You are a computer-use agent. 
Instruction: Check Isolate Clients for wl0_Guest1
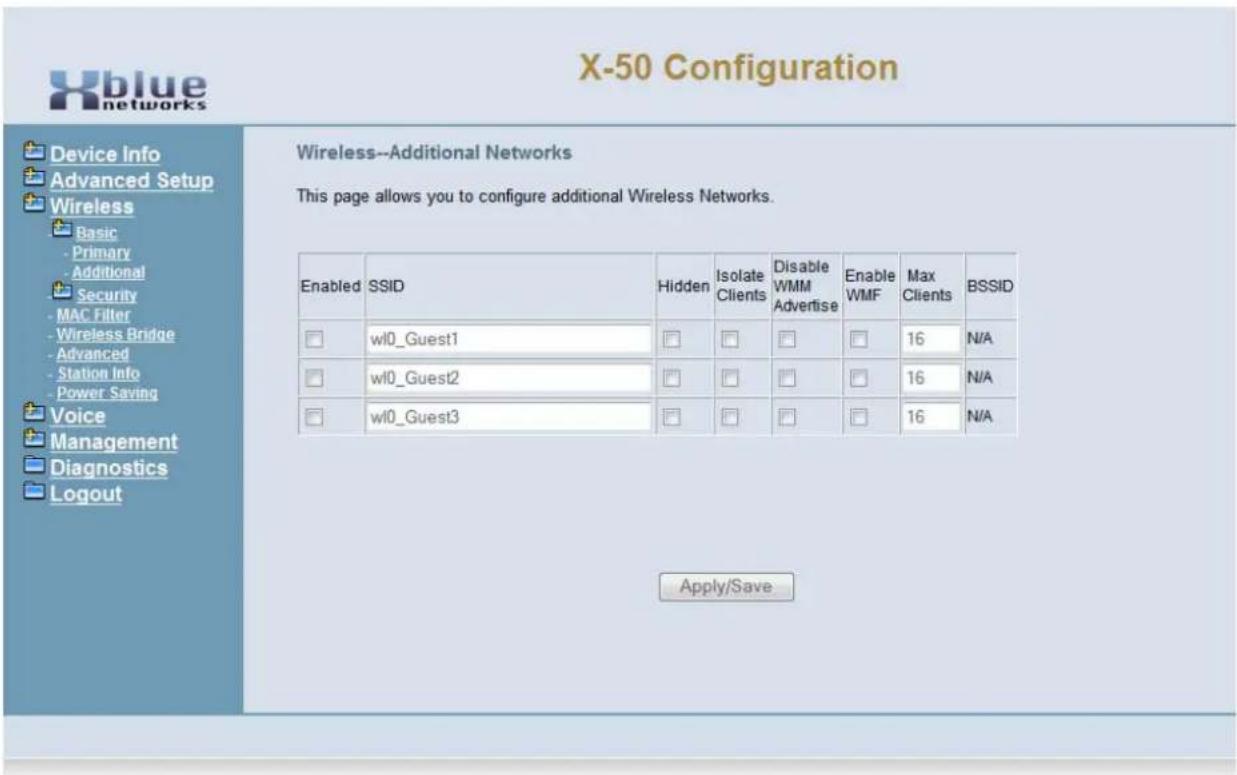click(x=730, y=340)
